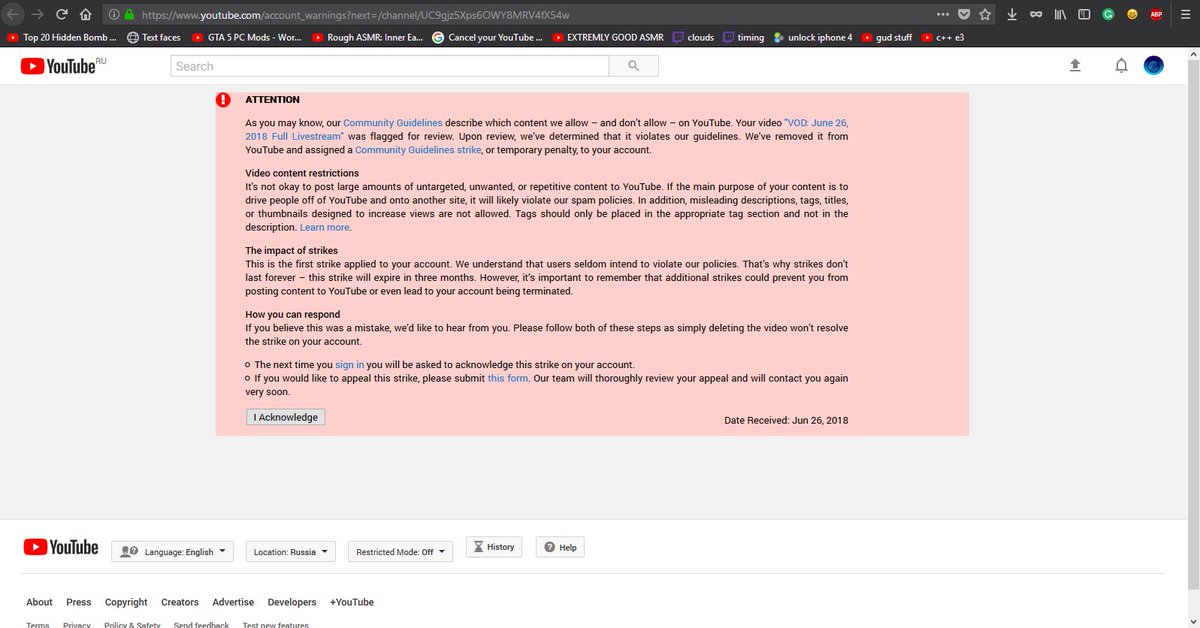The width and height of the screenshot is (1200, 628).
Task: Open bookmark Top 20 Hidden Bomb
Action: tap(62, 37)
